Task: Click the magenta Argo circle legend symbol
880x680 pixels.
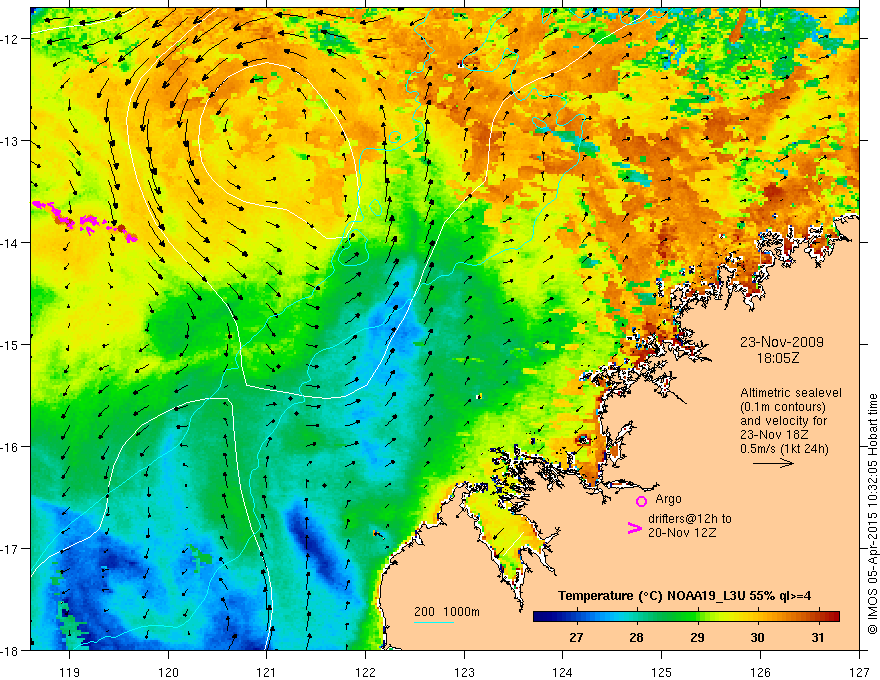Action: point(641,501)
